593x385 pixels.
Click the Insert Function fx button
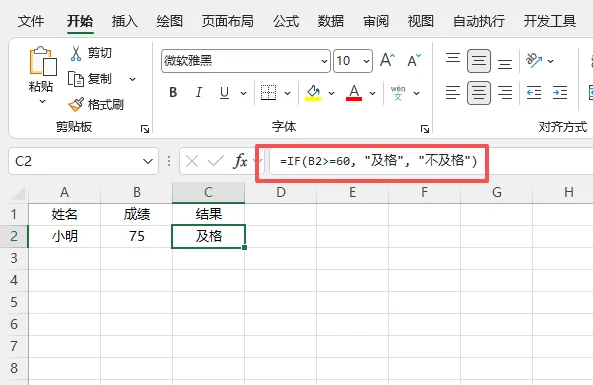click(x=241, y=161)
